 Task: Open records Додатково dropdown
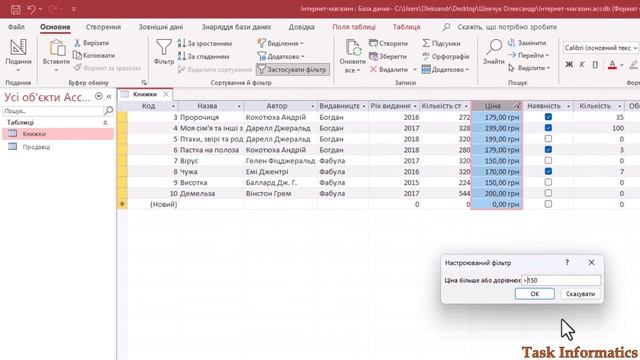[445, 69]
